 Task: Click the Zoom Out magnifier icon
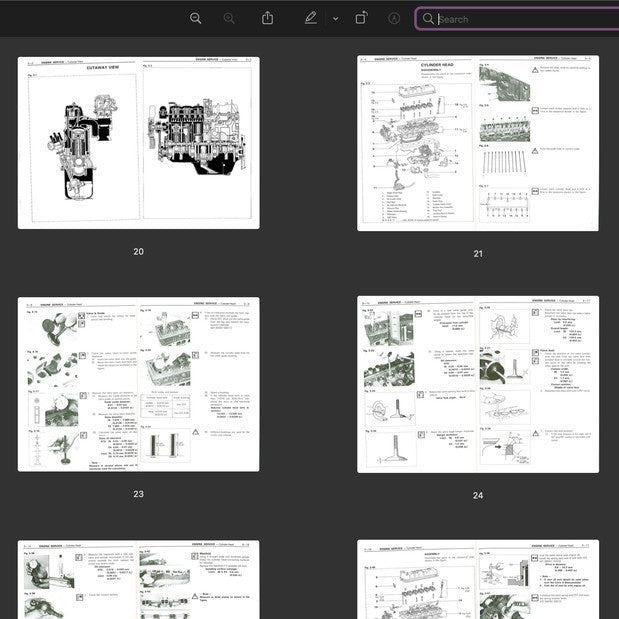click(195, 18)
